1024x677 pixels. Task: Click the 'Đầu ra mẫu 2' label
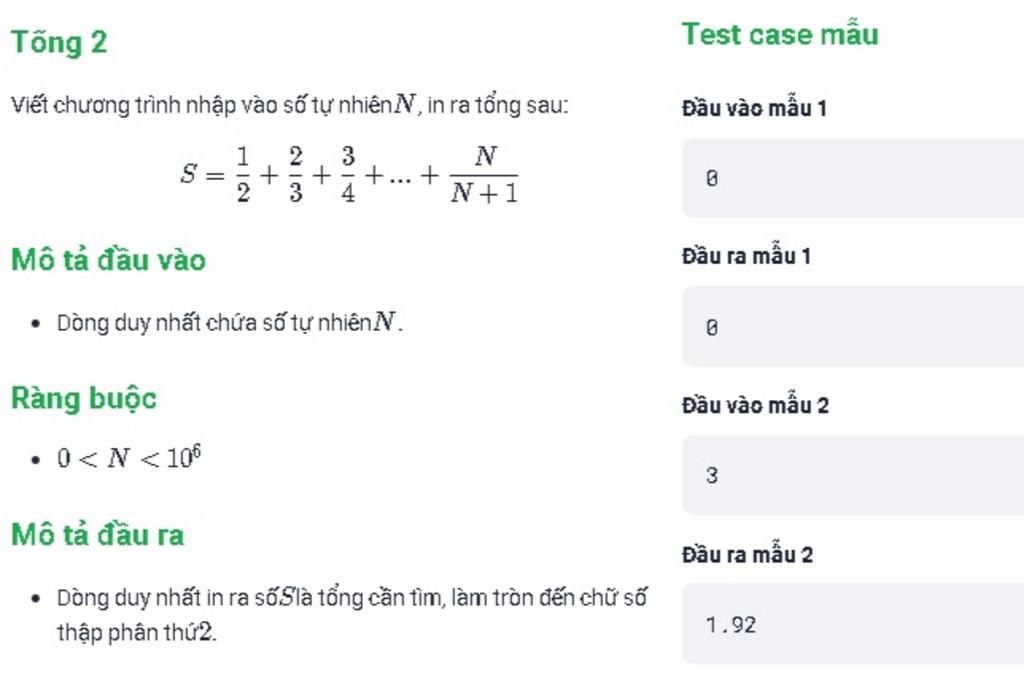tap(748, 554)
